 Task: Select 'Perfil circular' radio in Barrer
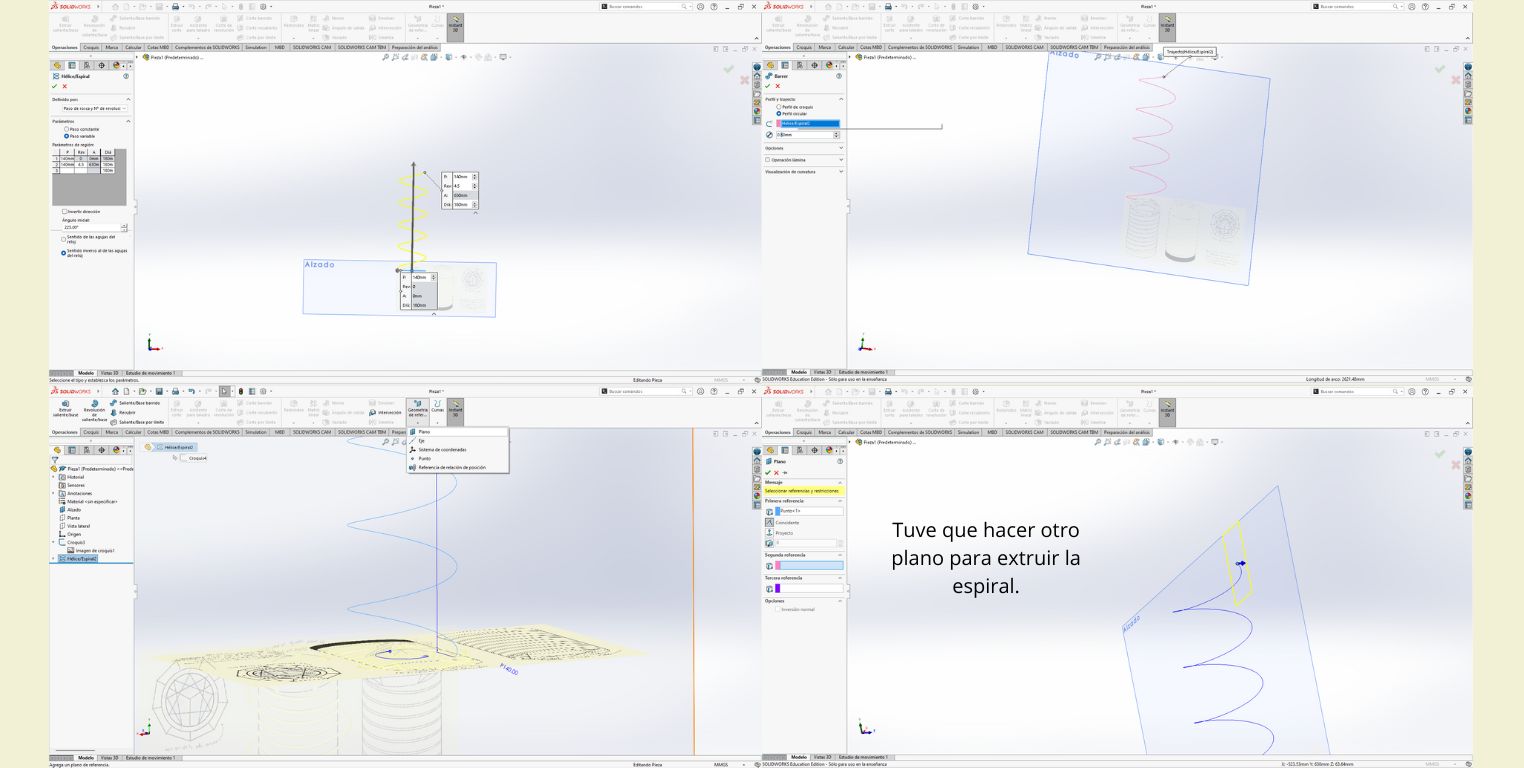coord(779,114)
